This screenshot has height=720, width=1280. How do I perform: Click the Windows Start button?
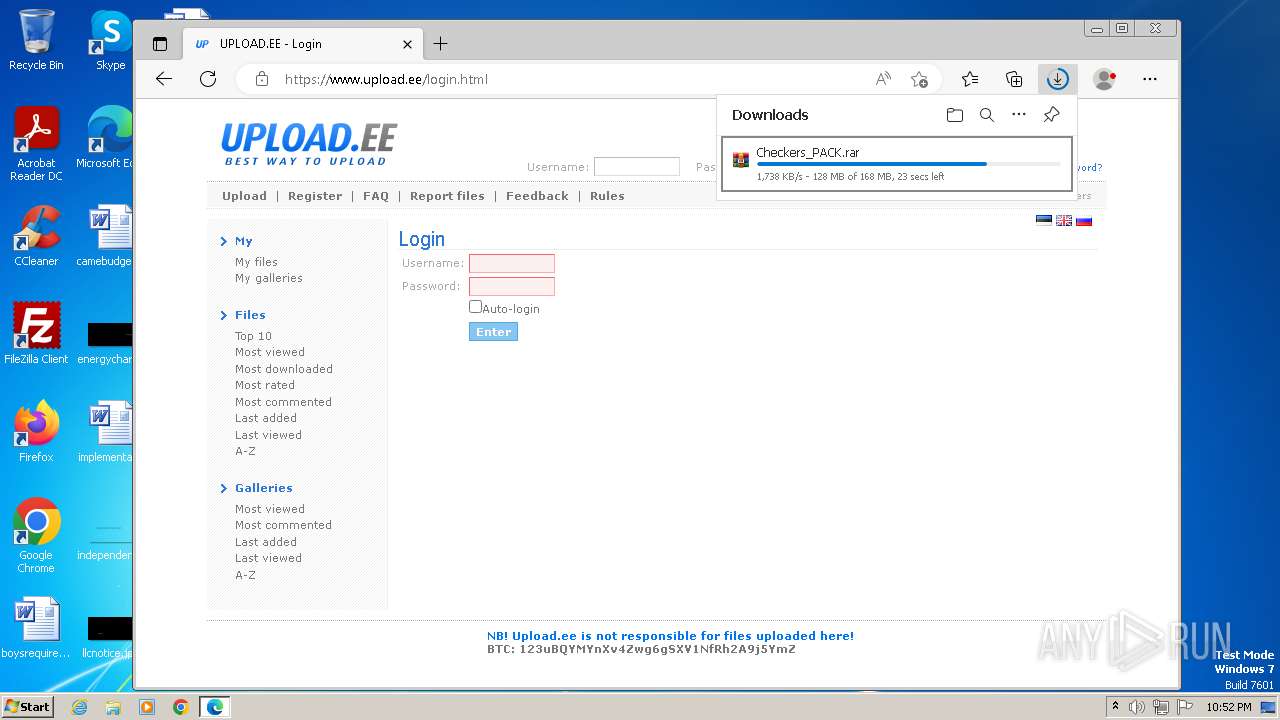click(28, 706)
